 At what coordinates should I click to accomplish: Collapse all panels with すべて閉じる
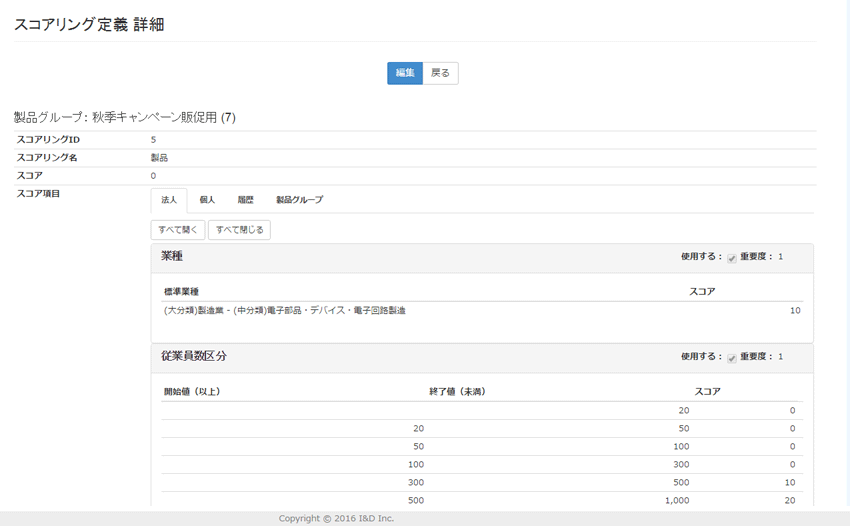point(239,230)
